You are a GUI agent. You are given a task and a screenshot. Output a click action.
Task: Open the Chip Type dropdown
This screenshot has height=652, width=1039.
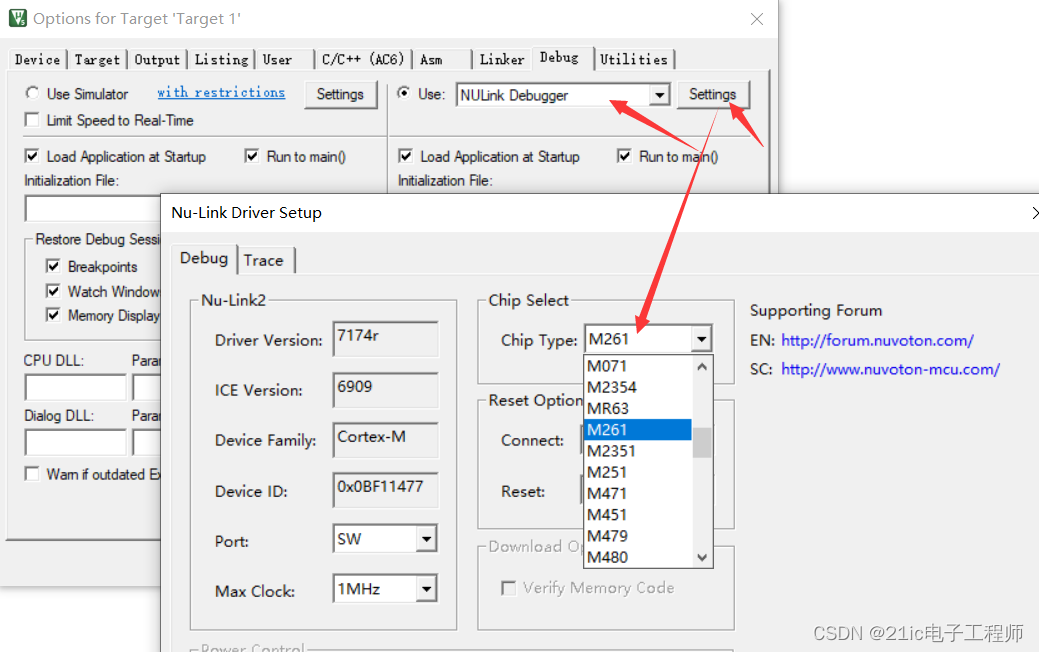tap(700, 339)
